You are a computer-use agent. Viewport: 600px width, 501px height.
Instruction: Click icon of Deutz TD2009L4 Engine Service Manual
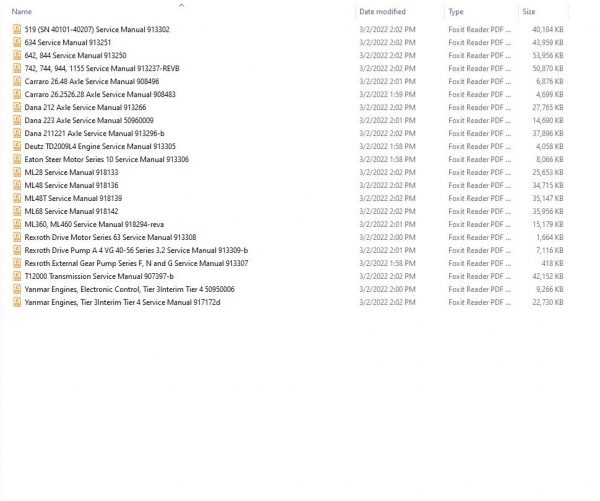[17, 147]
